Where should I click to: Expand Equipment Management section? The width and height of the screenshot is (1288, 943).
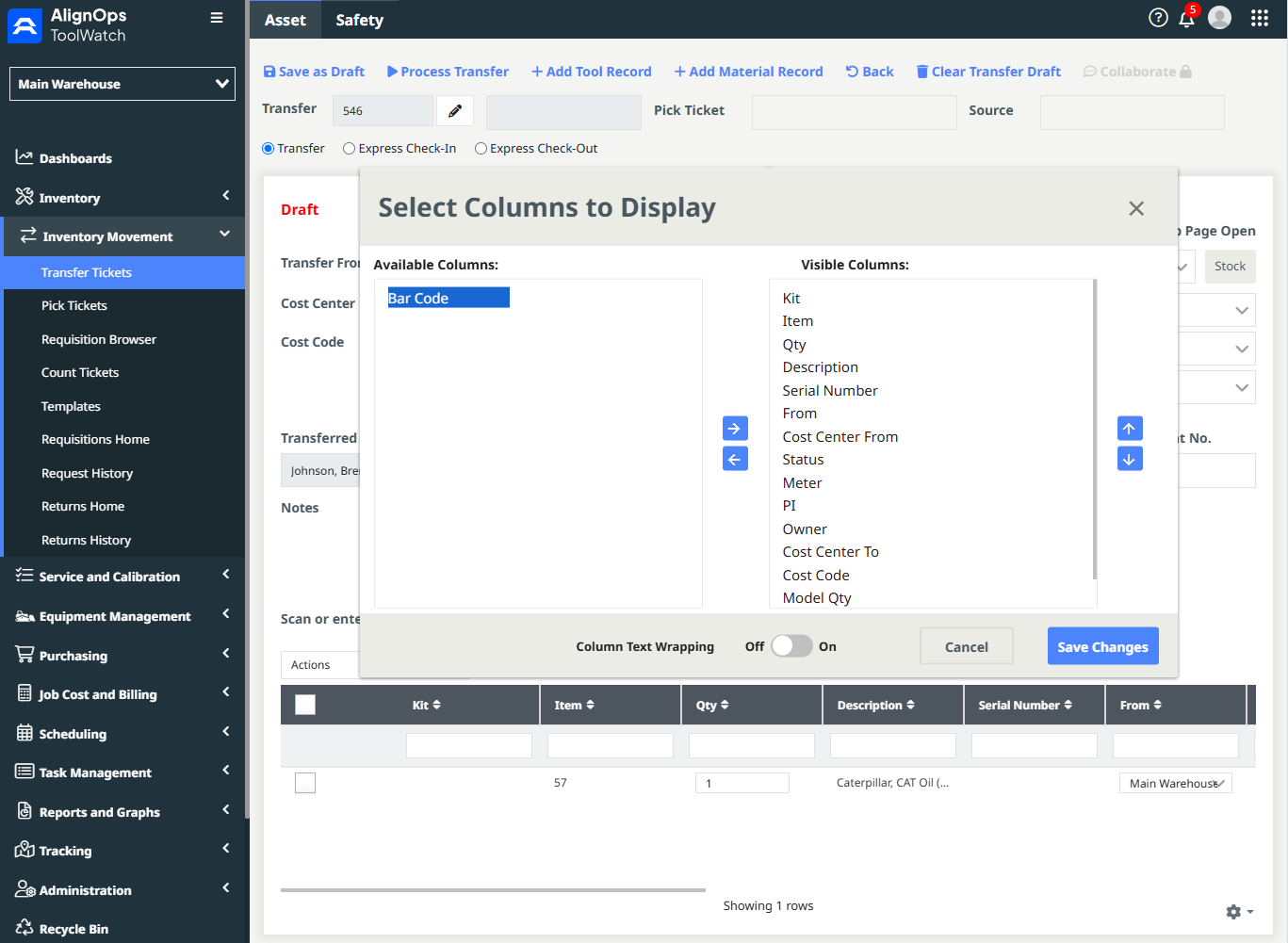pyautogui.click(x=122, y=616)
